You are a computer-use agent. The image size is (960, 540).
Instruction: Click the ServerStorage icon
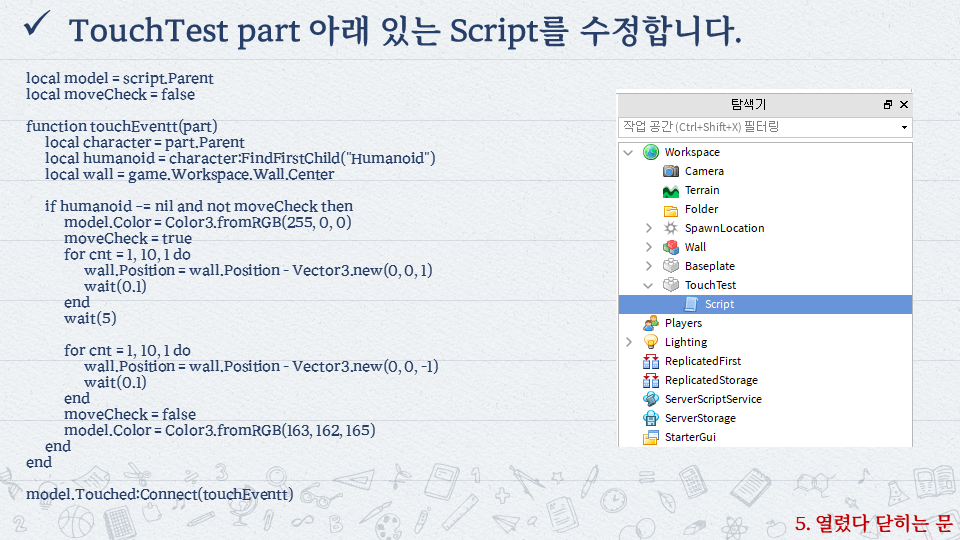tap(651, 418)
